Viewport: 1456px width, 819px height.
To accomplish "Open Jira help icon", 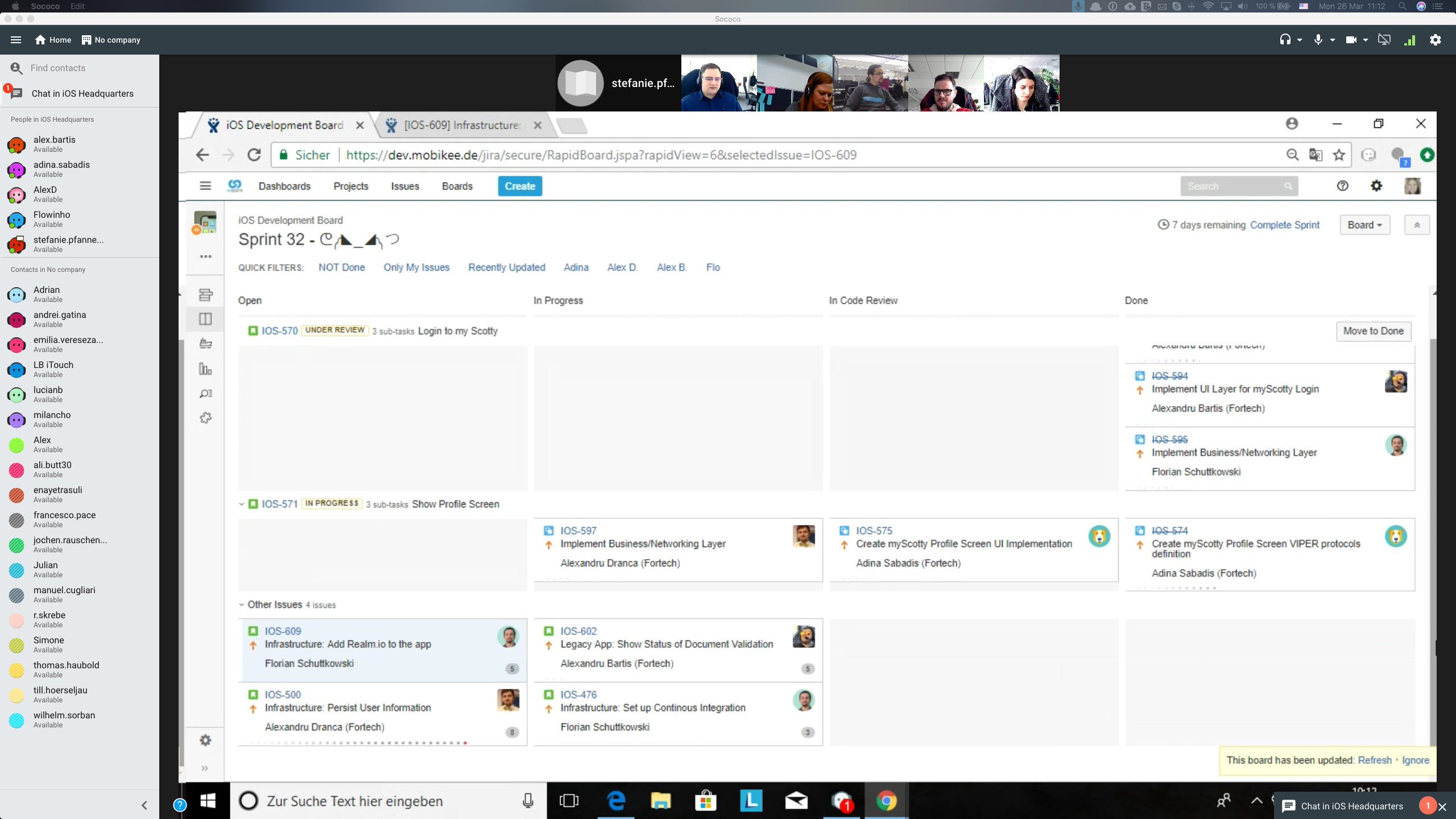I will [1342, 186].
